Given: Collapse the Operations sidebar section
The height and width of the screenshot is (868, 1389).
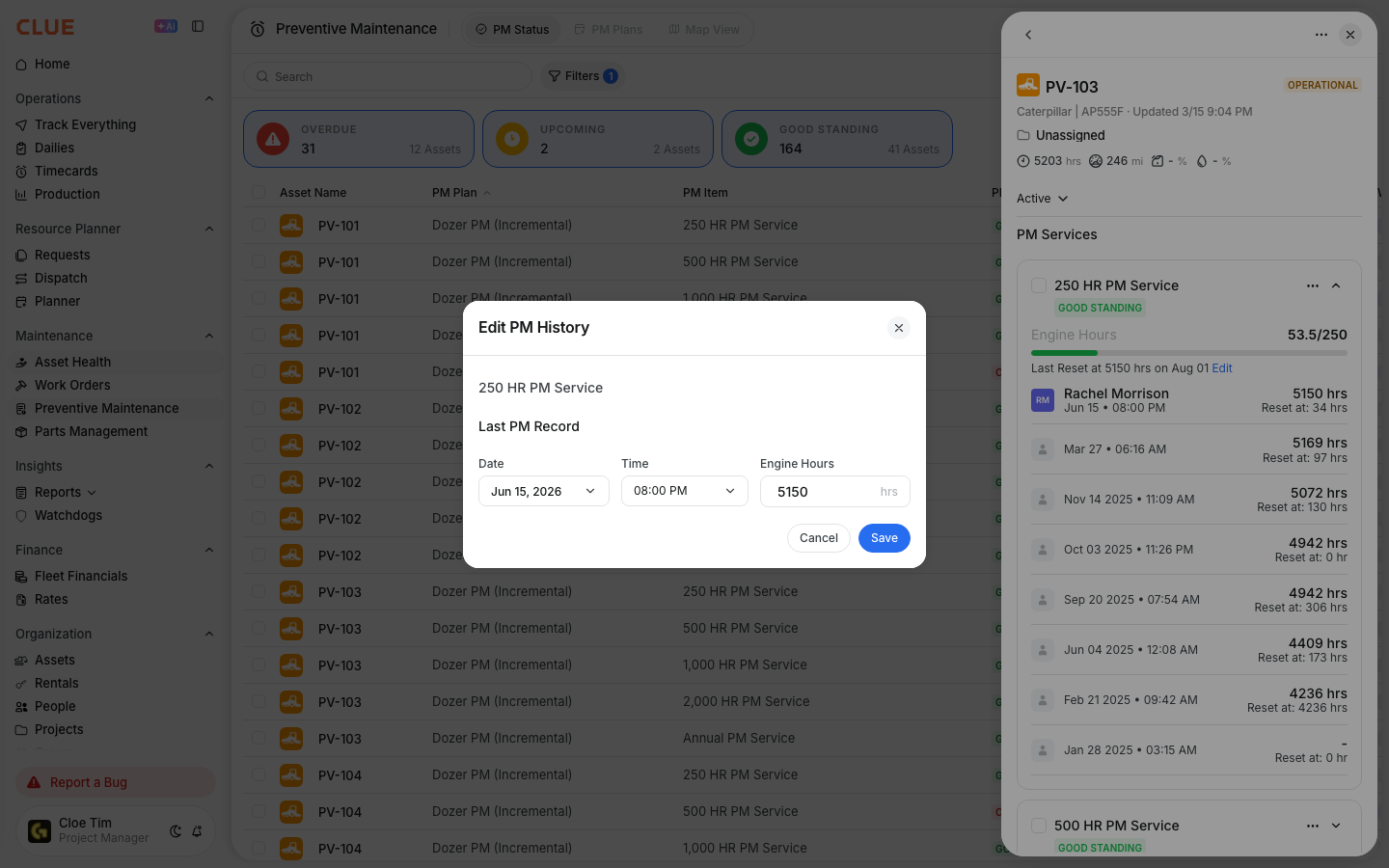Looking at the screenshot, I should point(209,98).
